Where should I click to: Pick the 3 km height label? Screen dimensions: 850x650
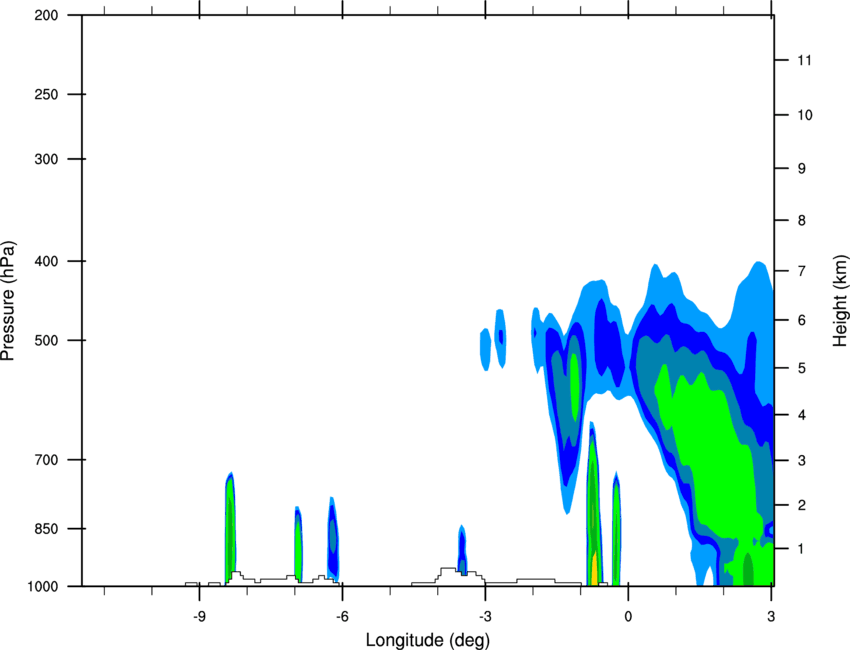coord(802,461)
